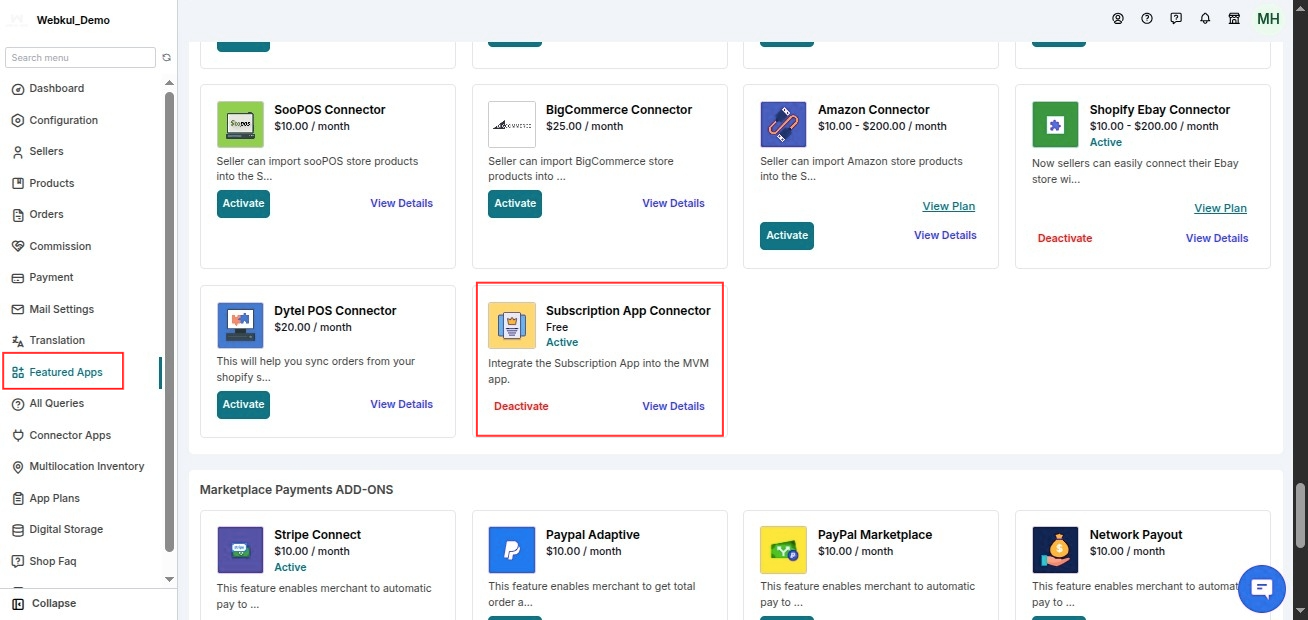1308x620 pixels.
Task: Focus the Search menu field
Action: tap(80, 58)
